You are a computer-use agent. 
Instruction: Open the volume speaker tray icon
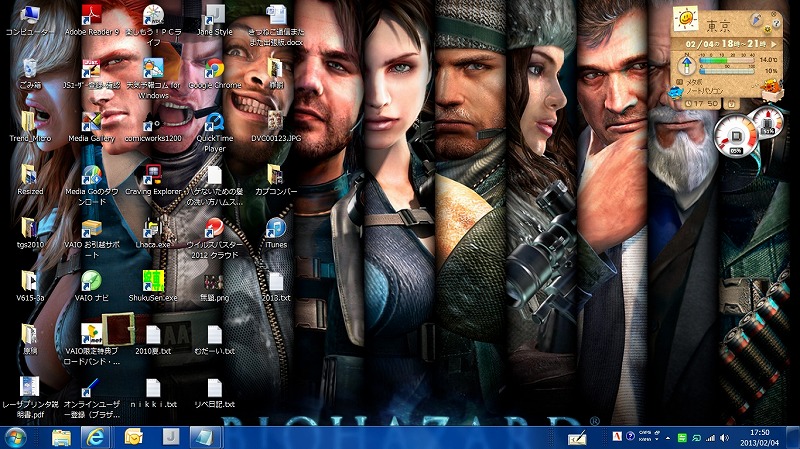[724, 438]
